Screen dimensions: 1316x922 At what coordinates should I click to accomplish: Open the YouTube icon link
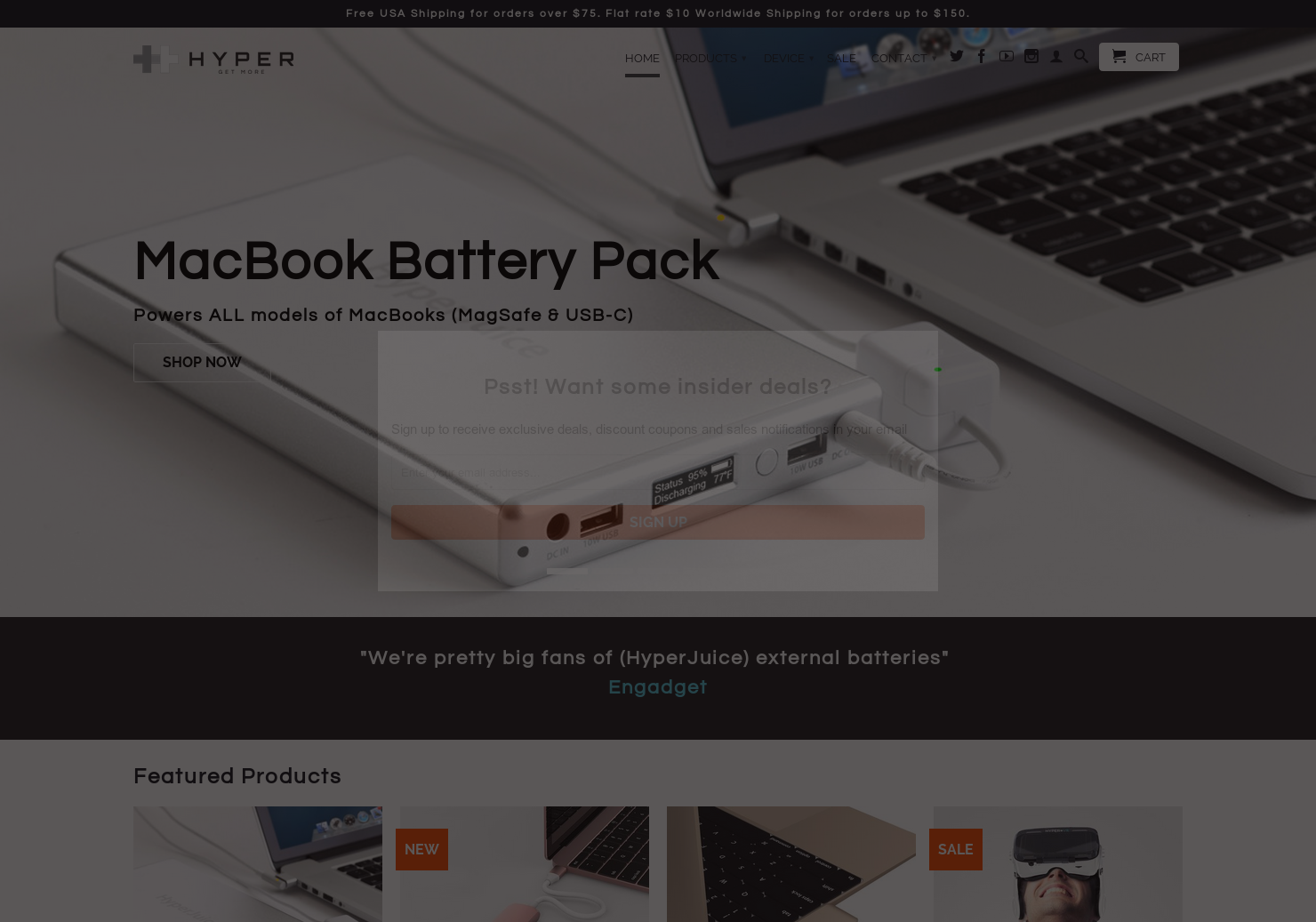pos(1007,56)
